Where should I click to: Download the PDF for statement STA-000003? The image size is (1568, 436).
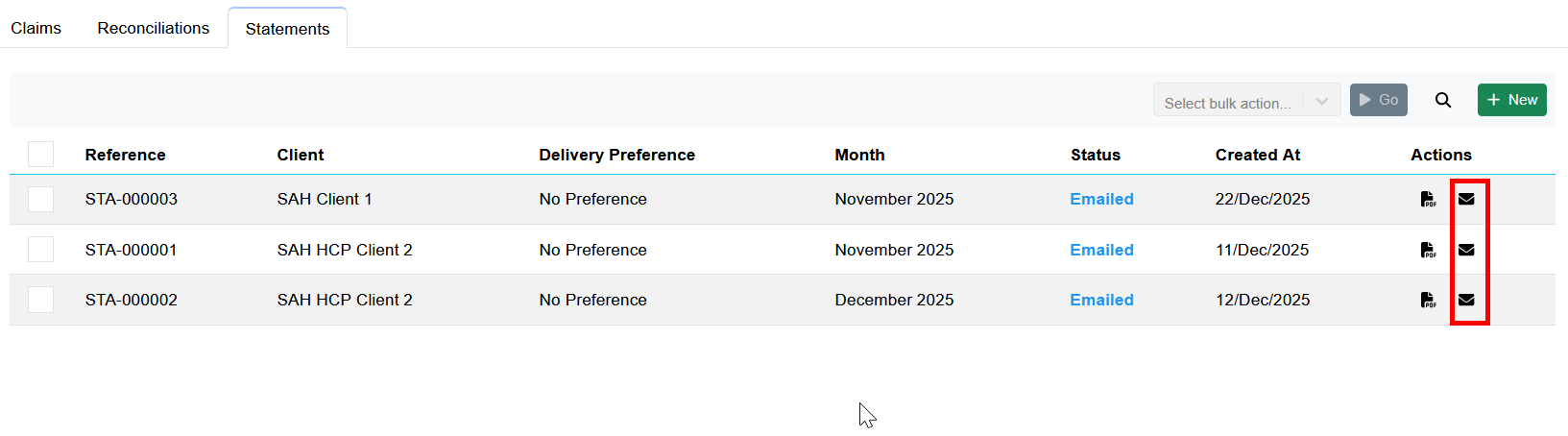[1429, 199]
